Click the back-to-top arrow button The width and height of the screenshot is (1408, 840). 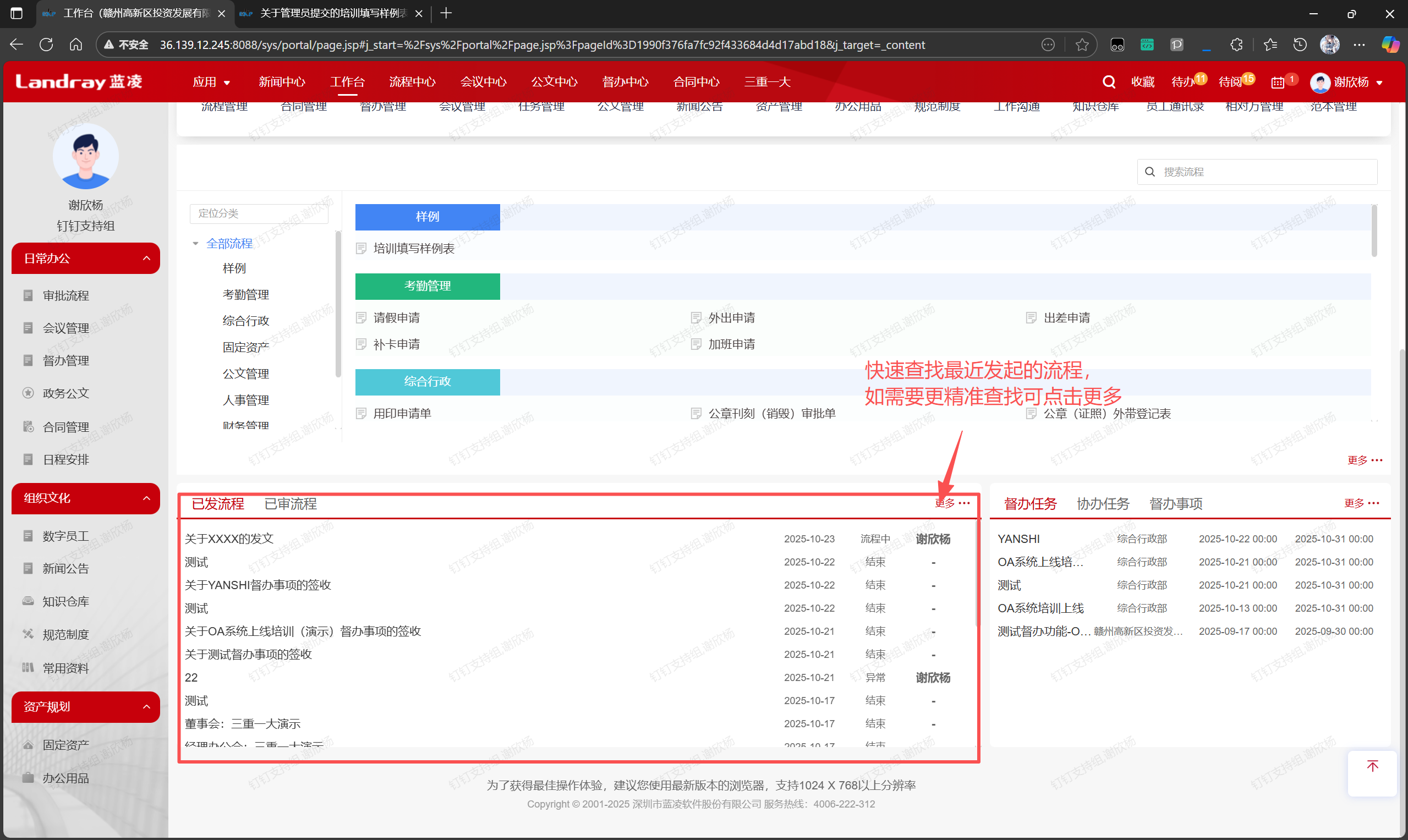pos(1372,766)
